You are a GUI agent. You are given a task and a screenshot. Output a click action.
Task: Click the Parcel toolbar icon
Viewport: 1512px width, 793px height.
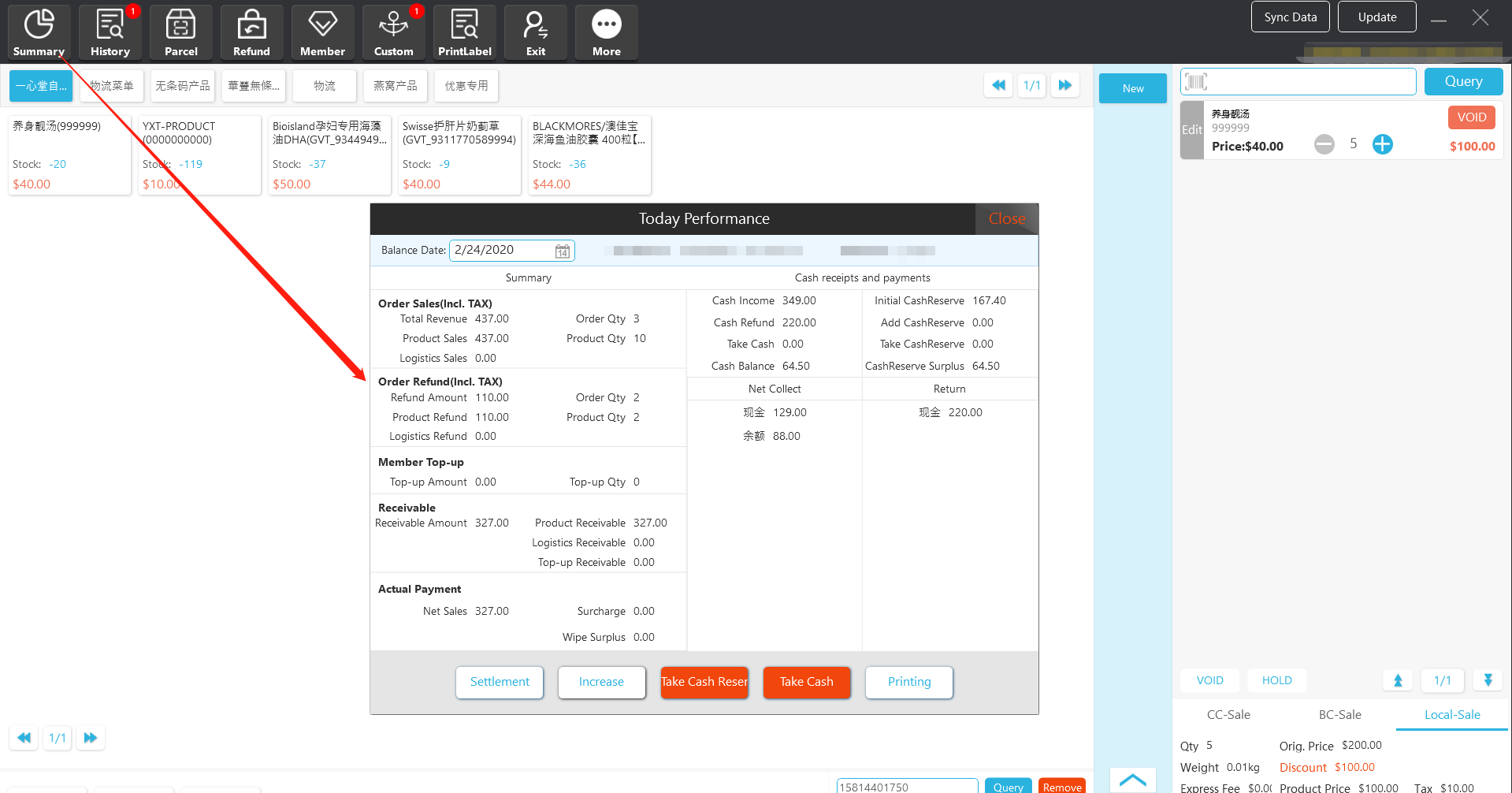click(x=180, y=32)
